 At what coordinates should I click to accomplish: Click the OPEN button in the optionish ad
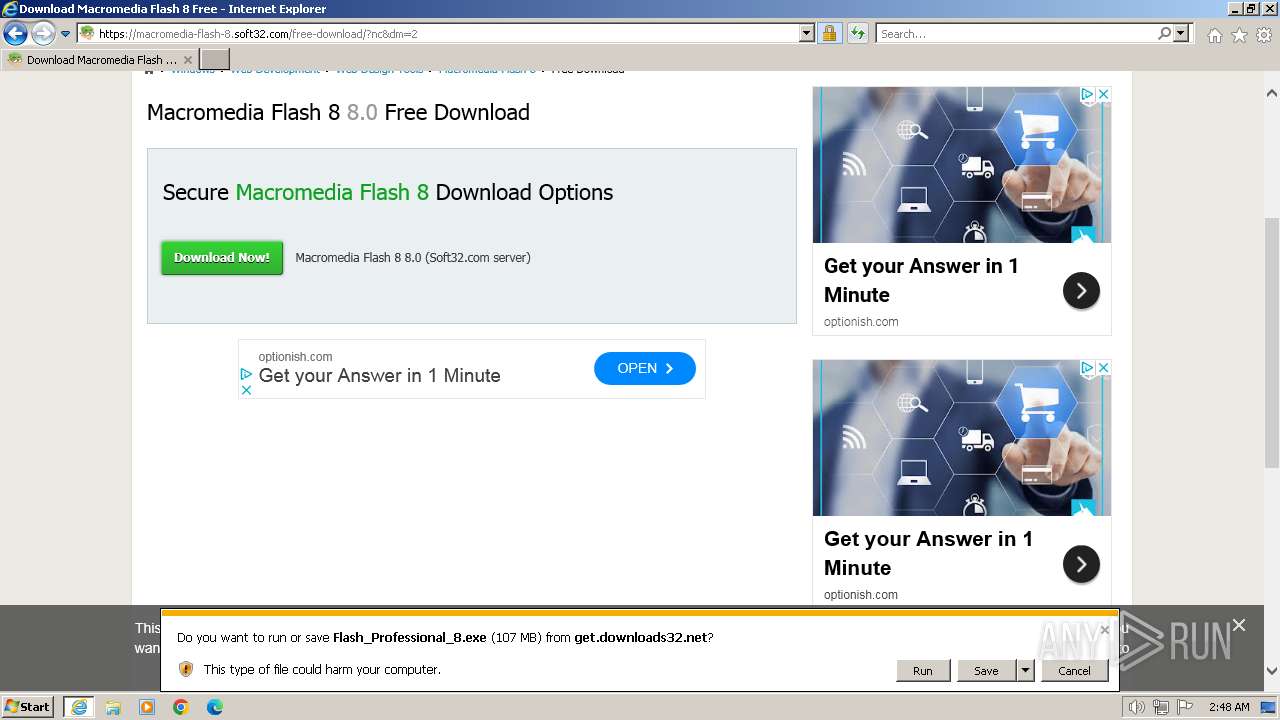(644, 368)
